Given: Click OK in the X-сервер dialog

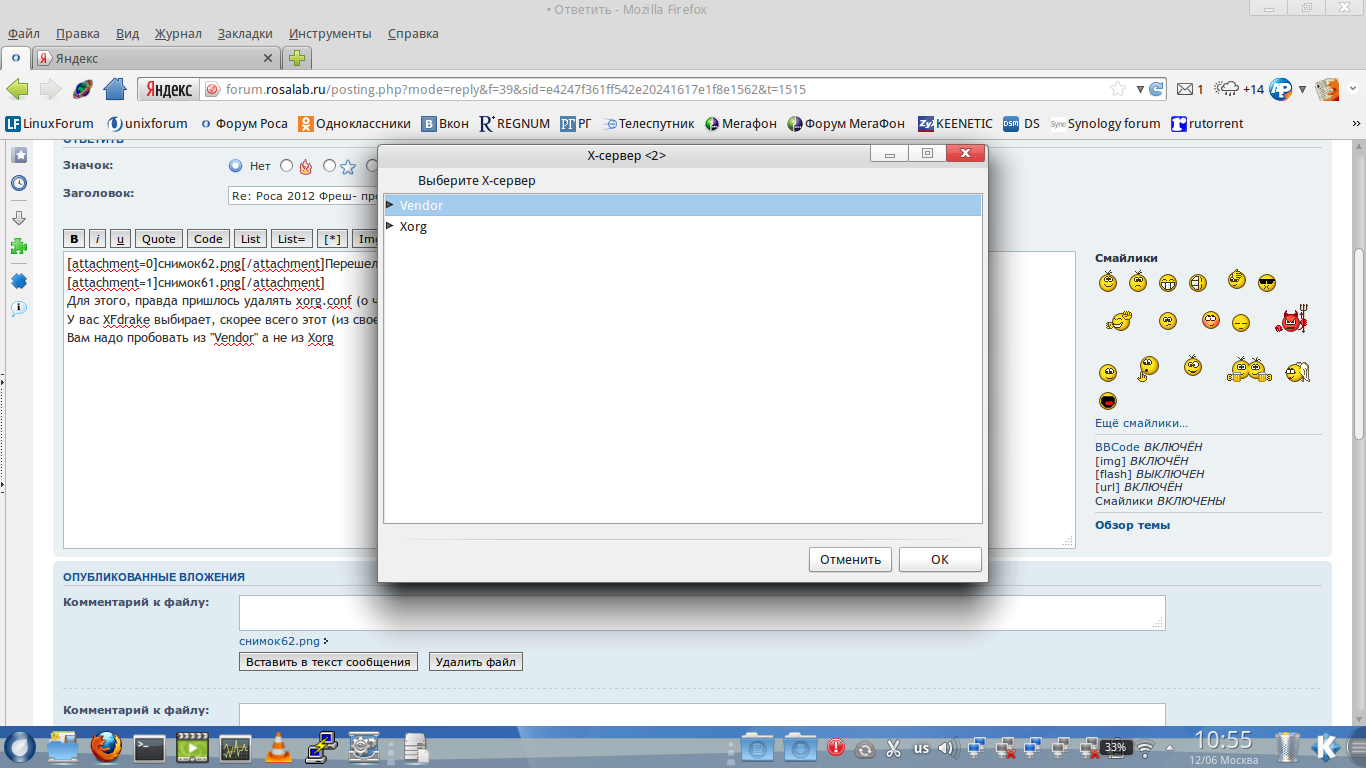Looking at the screenshot, I should click(940, 559).
